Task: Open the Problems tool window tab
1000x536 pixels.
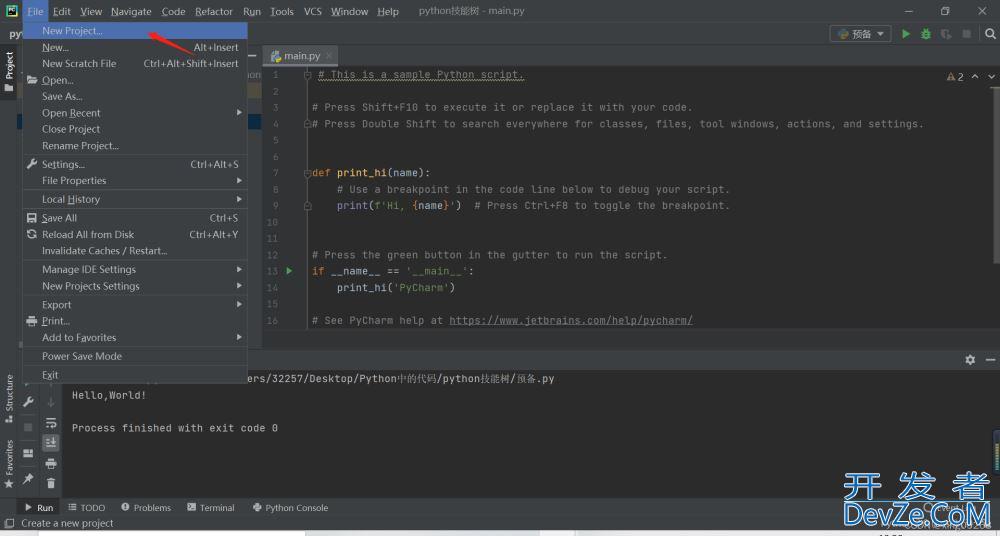Action: tap(146, 508)
